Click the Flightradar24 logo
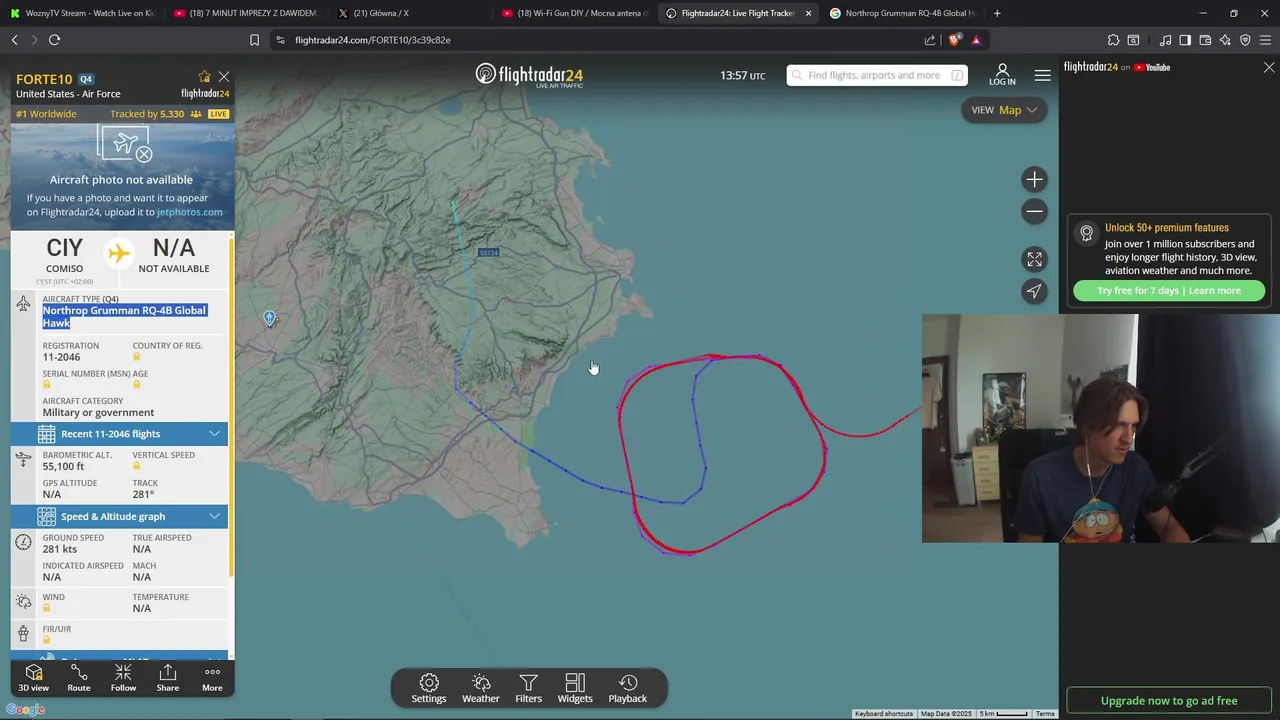This screenshot has width=1280, height=720. 529,75
